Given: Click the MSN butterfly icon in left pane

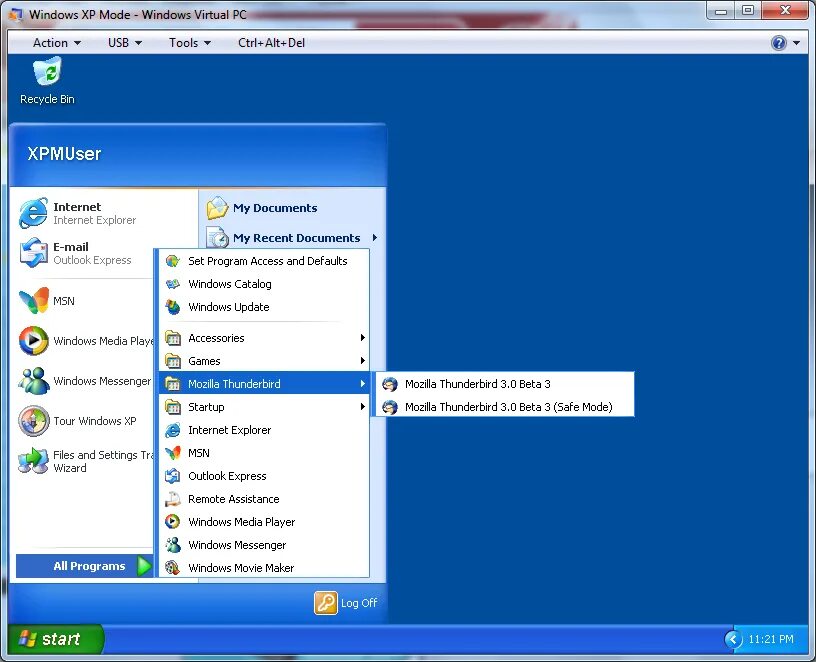Looking at the screenshot, I should [33, 301].
